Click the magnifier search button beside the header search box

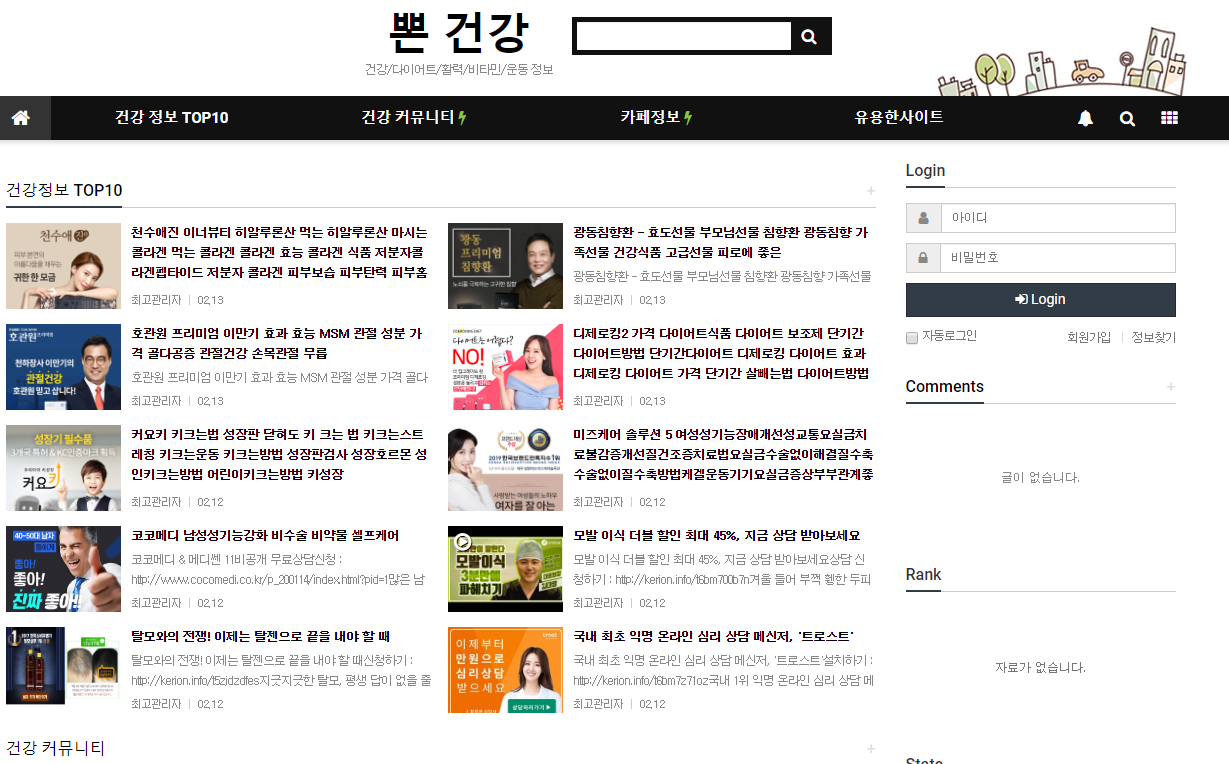click(809, 37)
